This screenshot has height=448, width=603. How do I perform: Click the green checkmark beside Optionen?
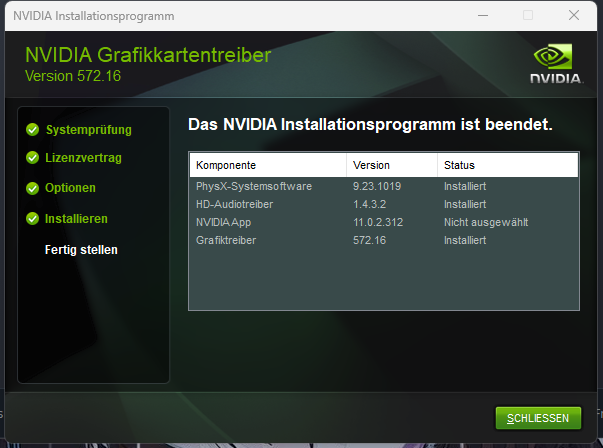tap(33, 188)
